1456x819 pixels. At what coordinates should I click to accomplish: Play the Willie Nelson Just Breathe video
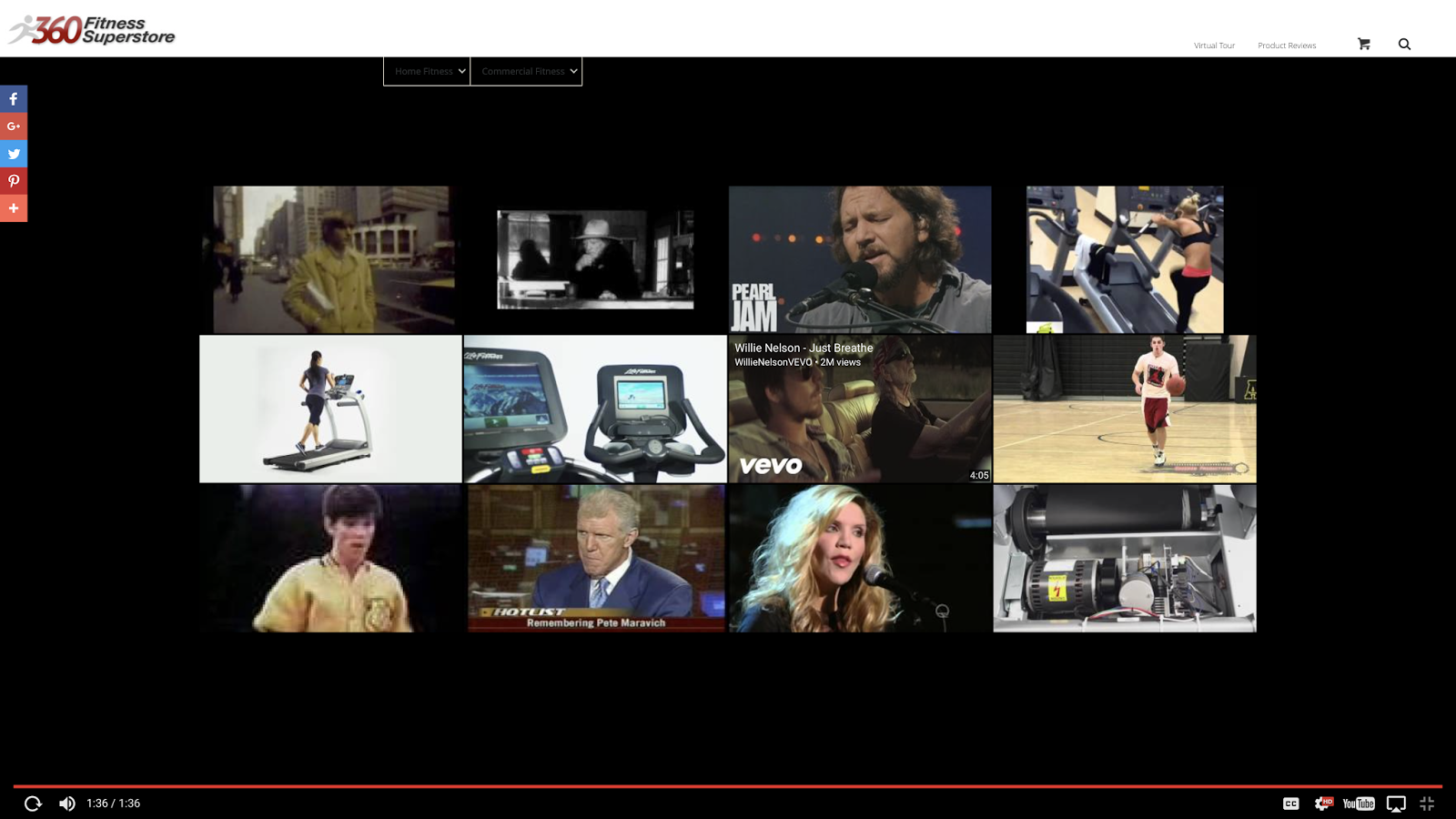(860, 409)
